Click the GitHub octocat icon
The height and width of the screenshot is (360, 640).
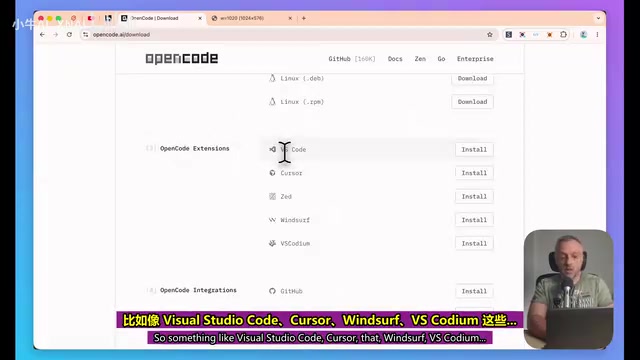272,291
